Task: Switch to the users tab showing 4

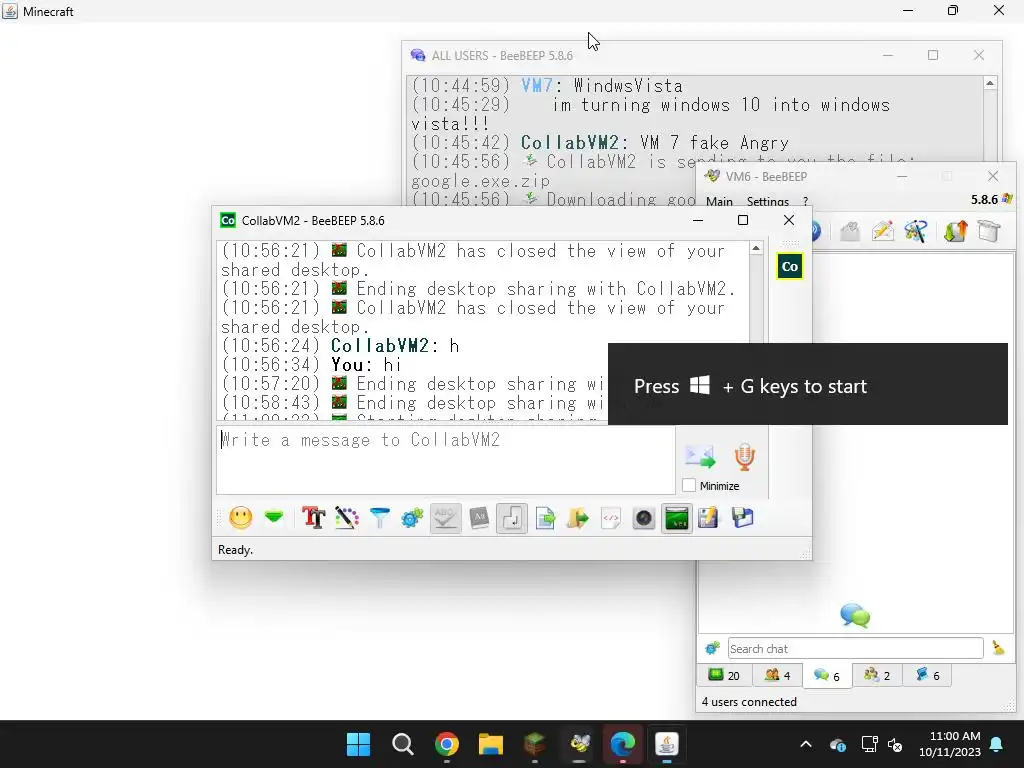Action: click(777, 675)
